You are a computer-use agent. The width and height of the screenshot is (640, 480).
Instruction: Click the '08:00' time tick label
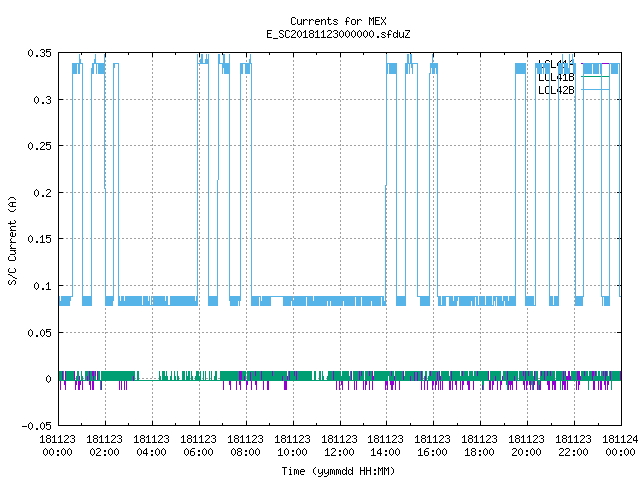coord(245,452)
